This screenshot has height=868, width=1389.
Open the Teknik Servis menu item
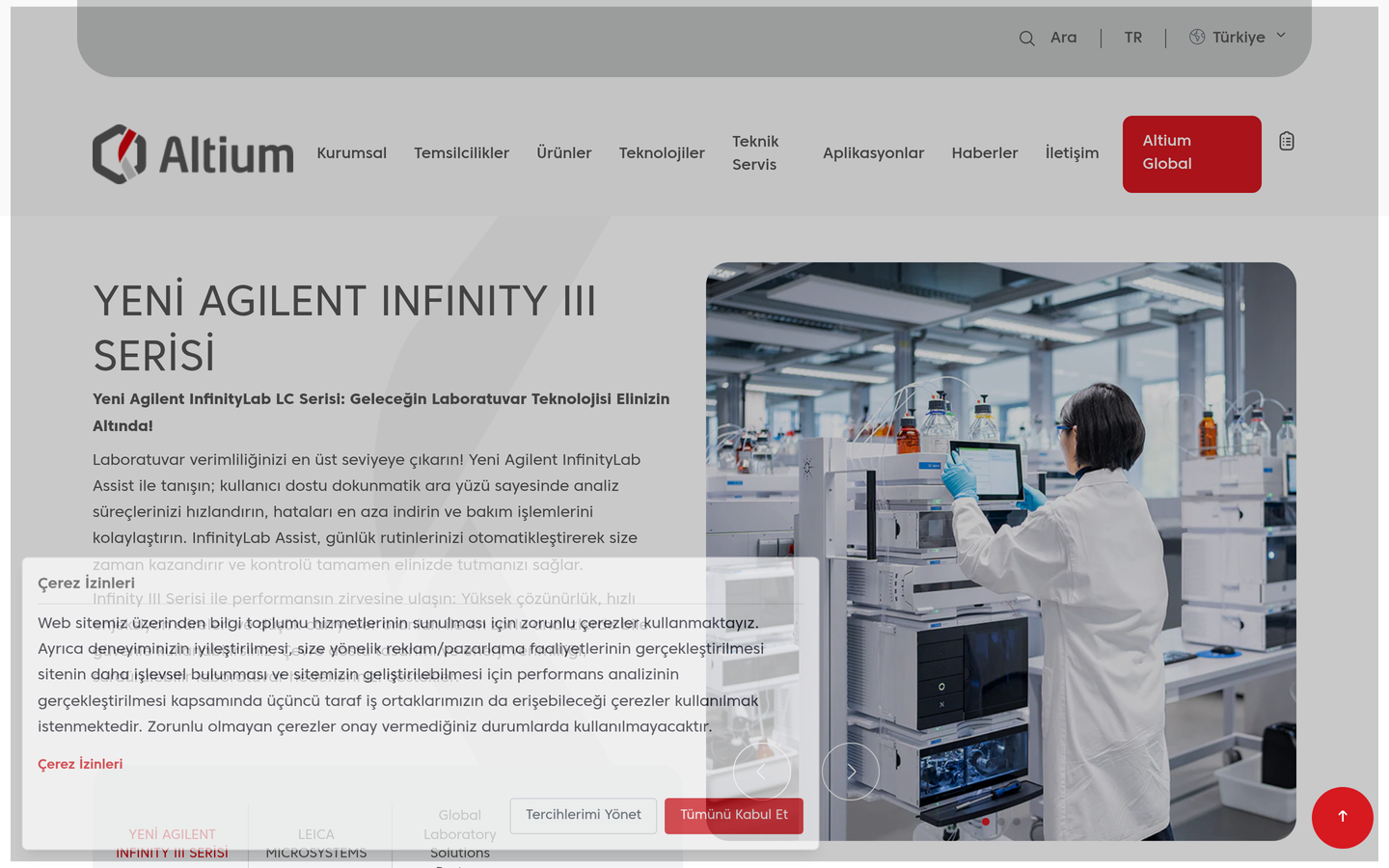pyautogui.click(x=755, y=153)
